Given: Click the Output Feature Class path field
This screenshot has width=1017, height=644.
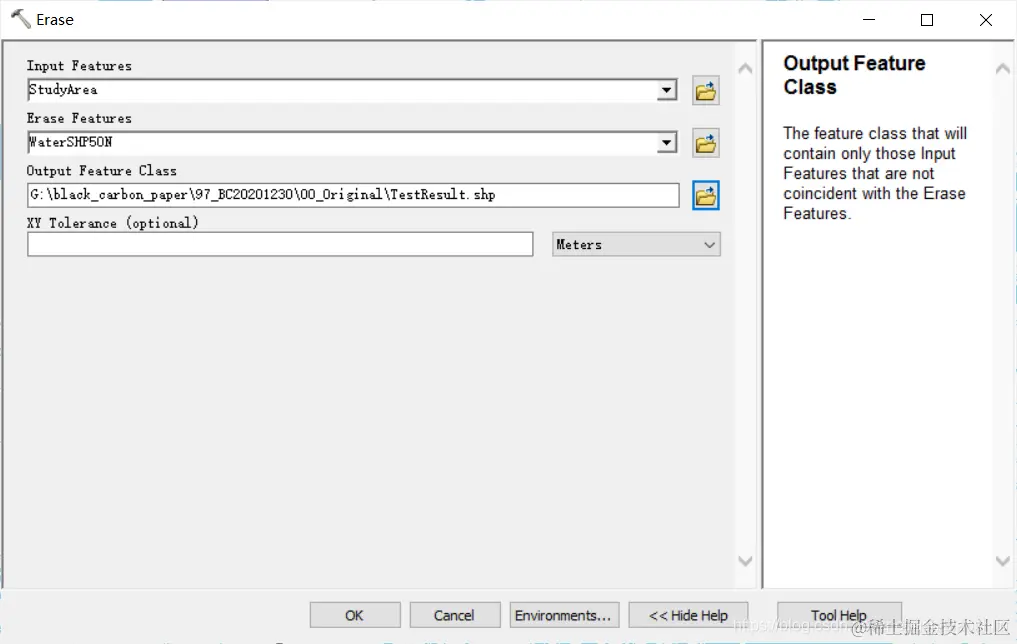Looking at the screenshot, I should 353,195.
